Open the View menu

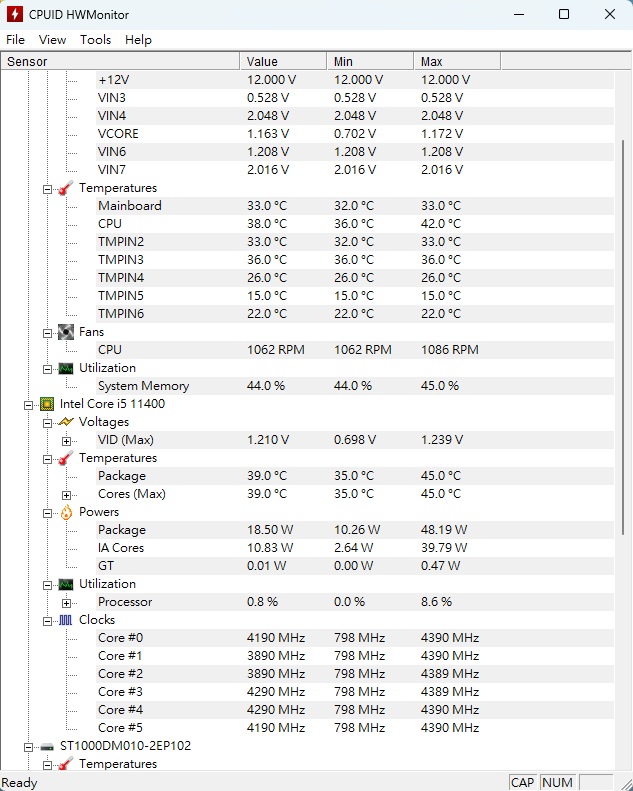(52, 39)
